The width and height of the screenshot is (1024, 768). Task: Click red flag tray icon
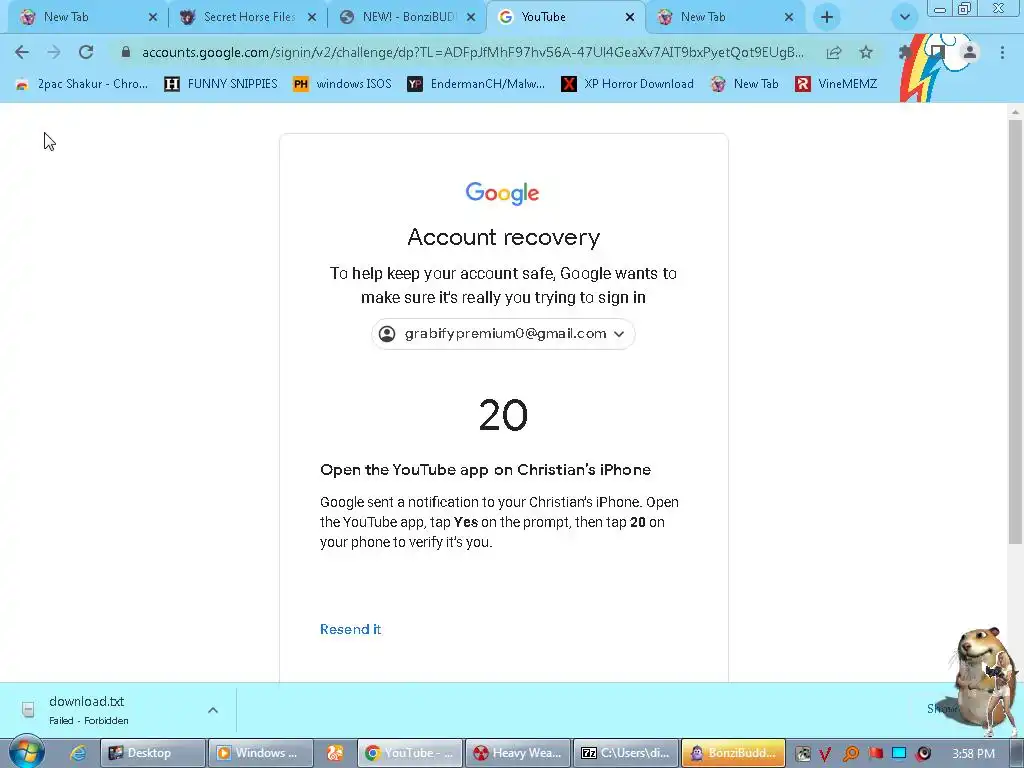875,754
